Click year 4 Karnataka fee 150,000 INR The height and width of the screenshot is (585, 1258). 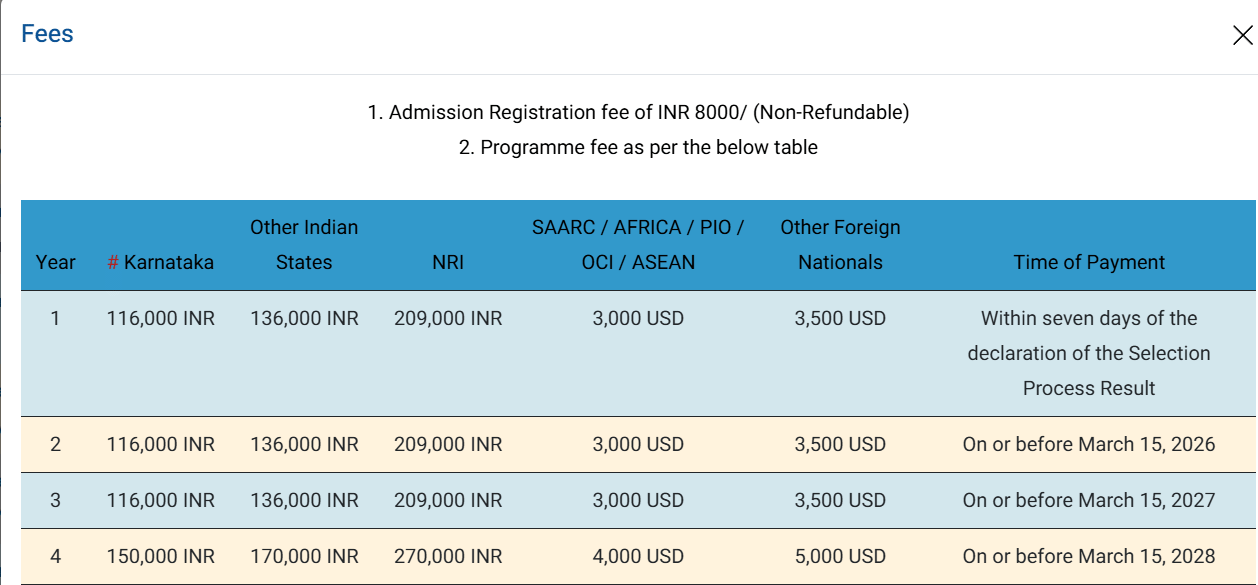tap(160, 557)
